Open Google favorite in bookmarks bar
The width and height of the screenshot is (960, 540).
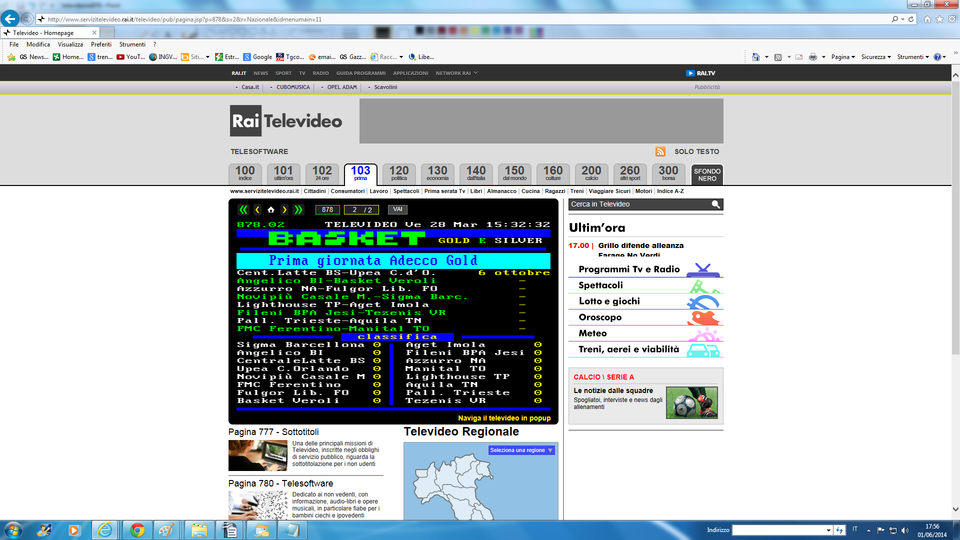point(257,57)
